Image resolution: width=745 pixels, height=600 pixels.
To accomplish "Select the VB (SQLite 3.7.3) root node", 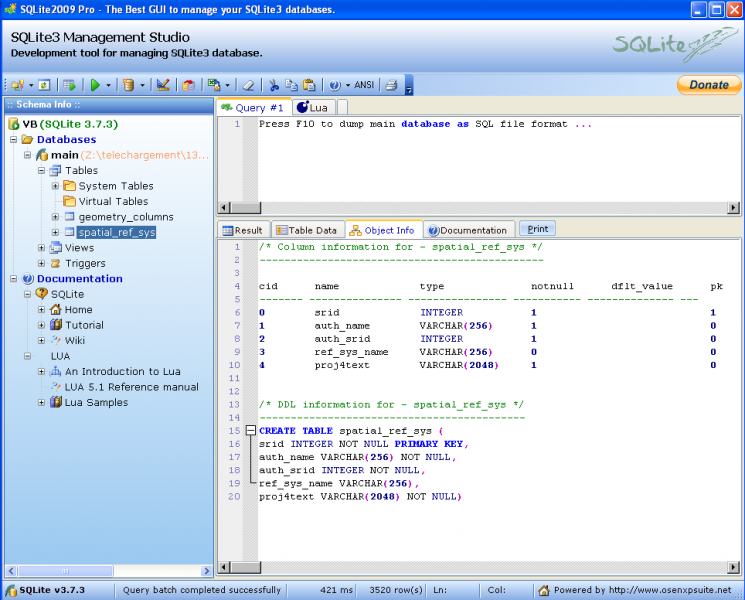I will click(x=70, y=124).
